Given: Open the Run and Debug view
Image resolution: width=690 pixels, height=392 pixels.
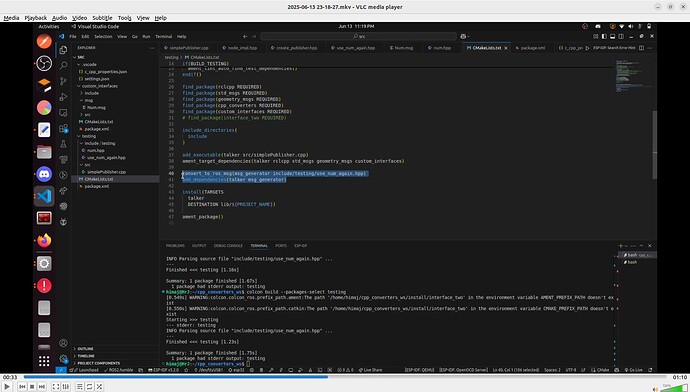Looking at the screenshot, I should pos(63,97).
